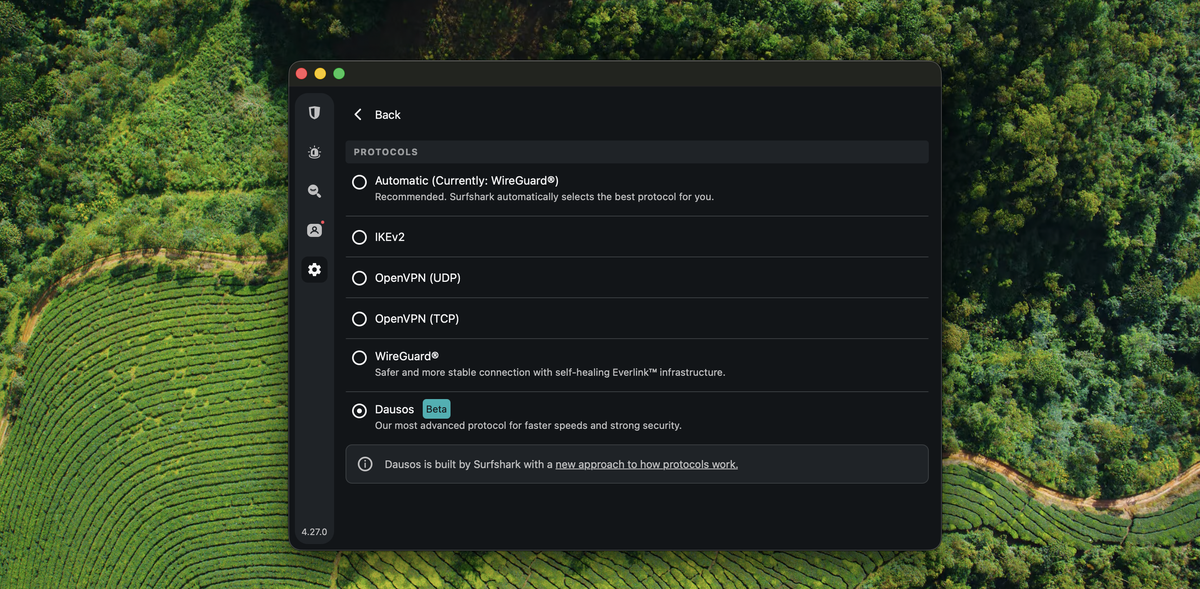Open the Alert siren icon in sidebar

tap(314, 152)
